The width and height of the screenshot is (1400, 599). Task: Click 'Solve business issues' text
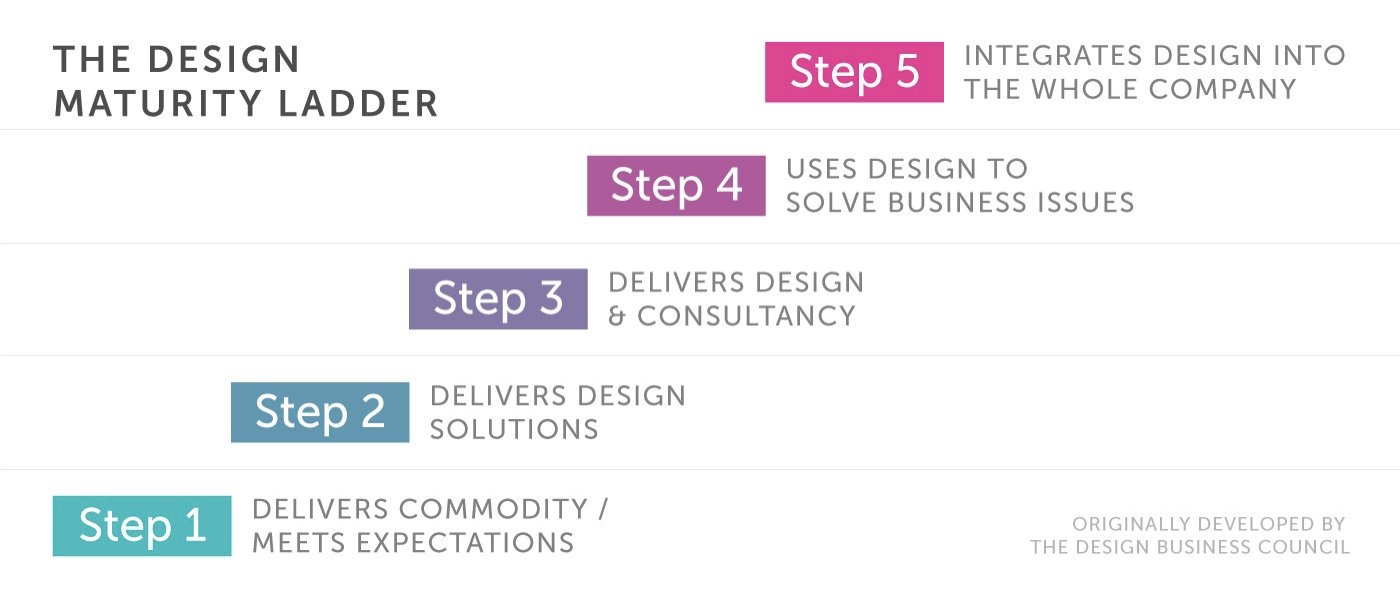(960, 203)
